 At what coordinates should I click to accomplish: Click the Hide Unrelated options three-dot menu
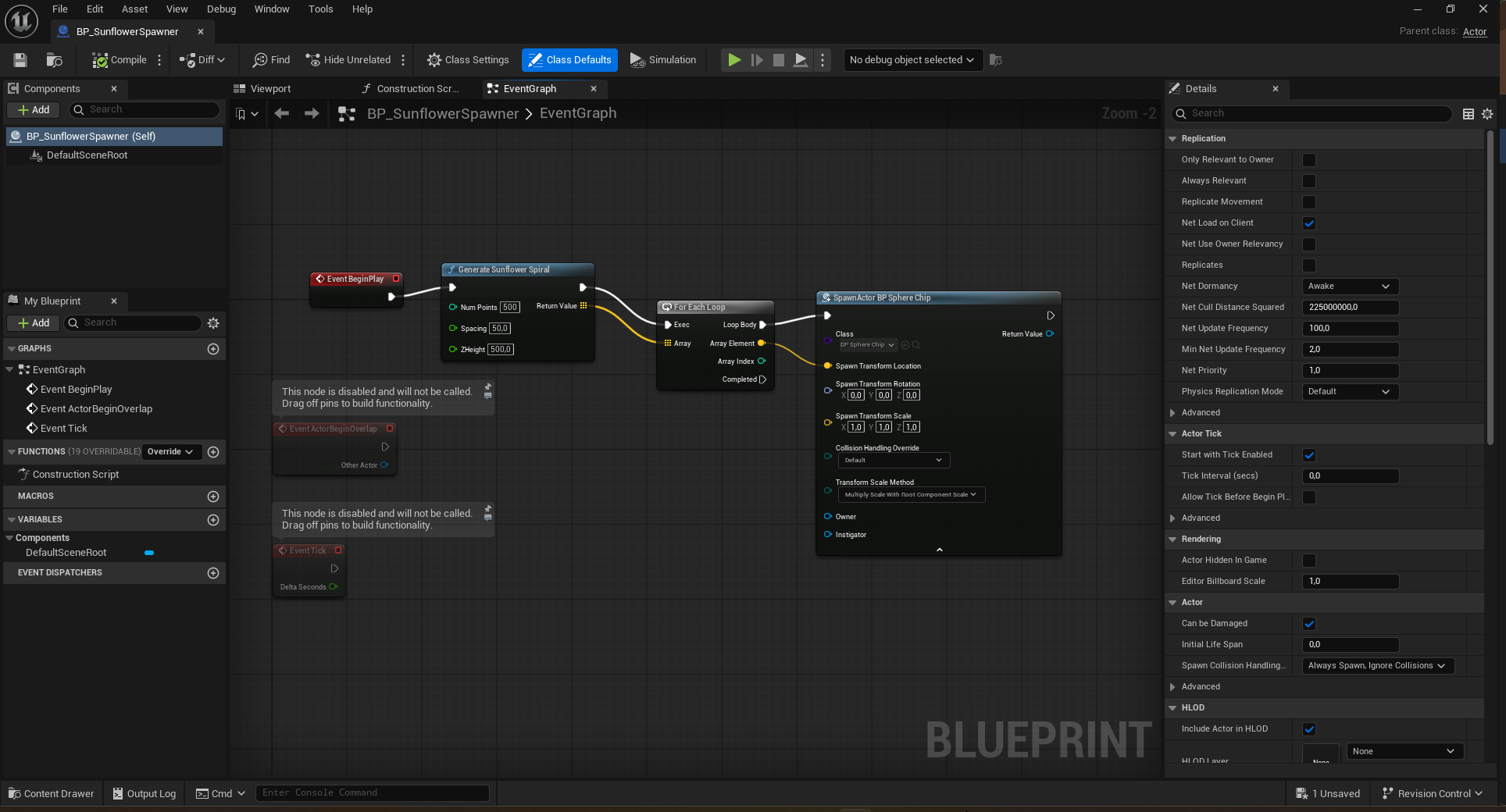click(403, 60)
